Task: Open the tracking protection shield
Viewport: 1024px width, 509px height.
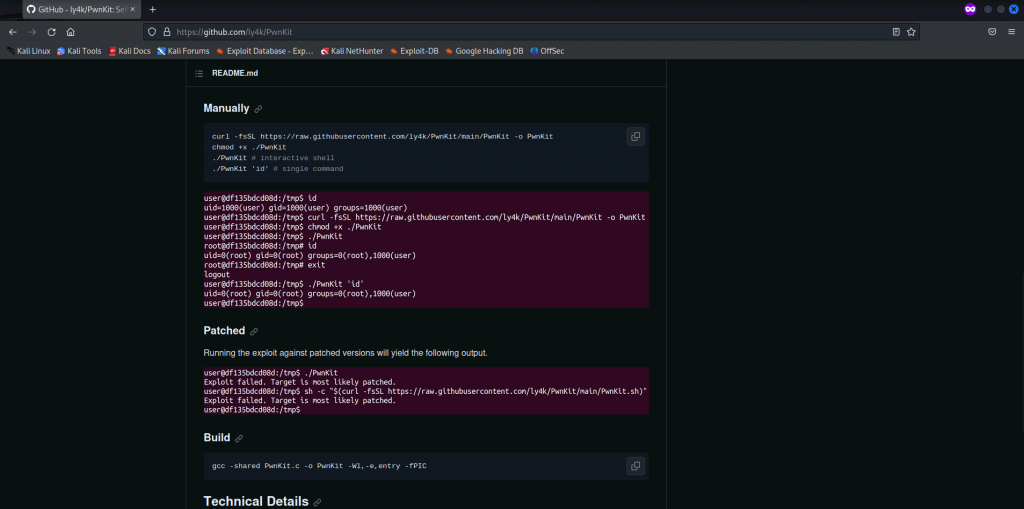Action: [152, 31]
